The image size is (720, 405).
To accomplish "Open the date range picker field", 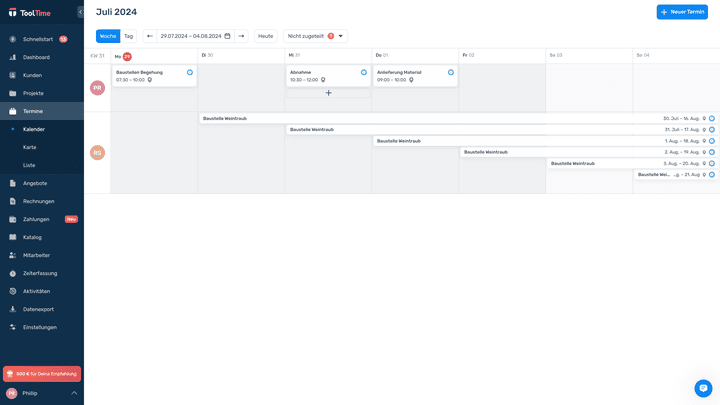I will (195, 36).
